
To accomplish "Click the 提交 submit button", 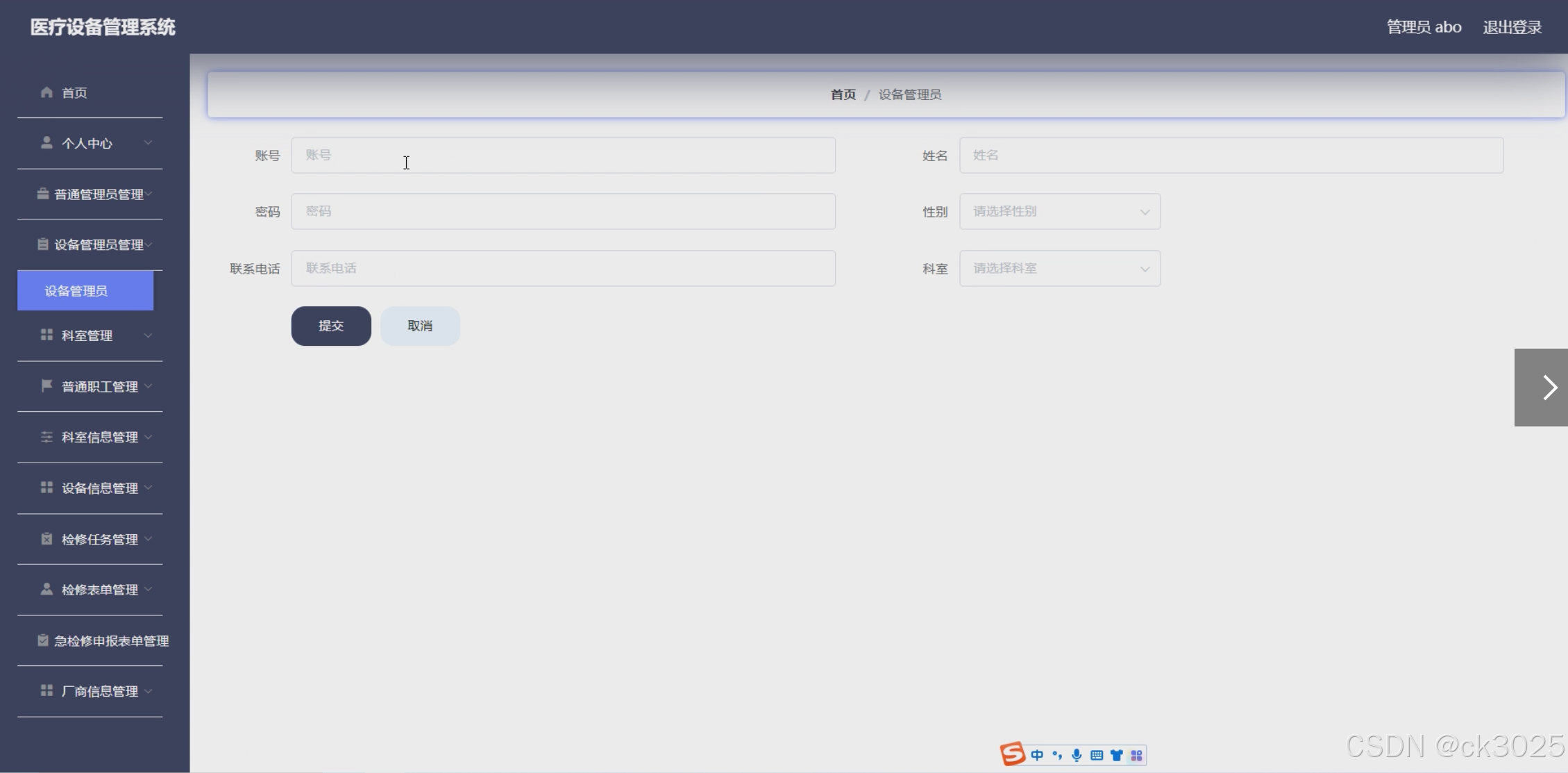I will 330,325.
